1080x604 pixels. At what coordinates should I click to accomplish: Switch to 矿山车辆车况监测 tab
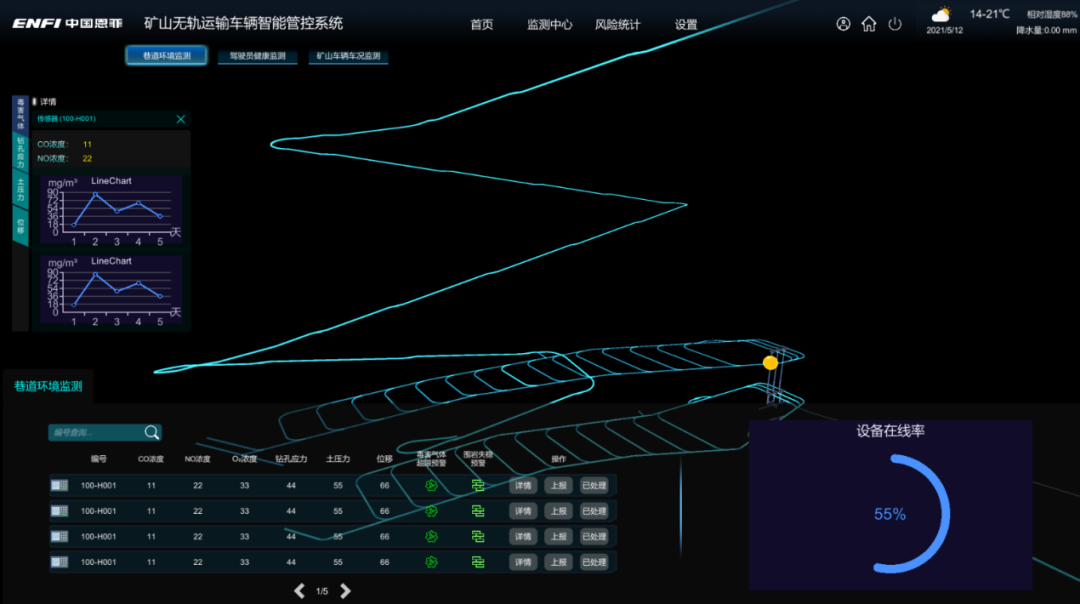(348, 56)
